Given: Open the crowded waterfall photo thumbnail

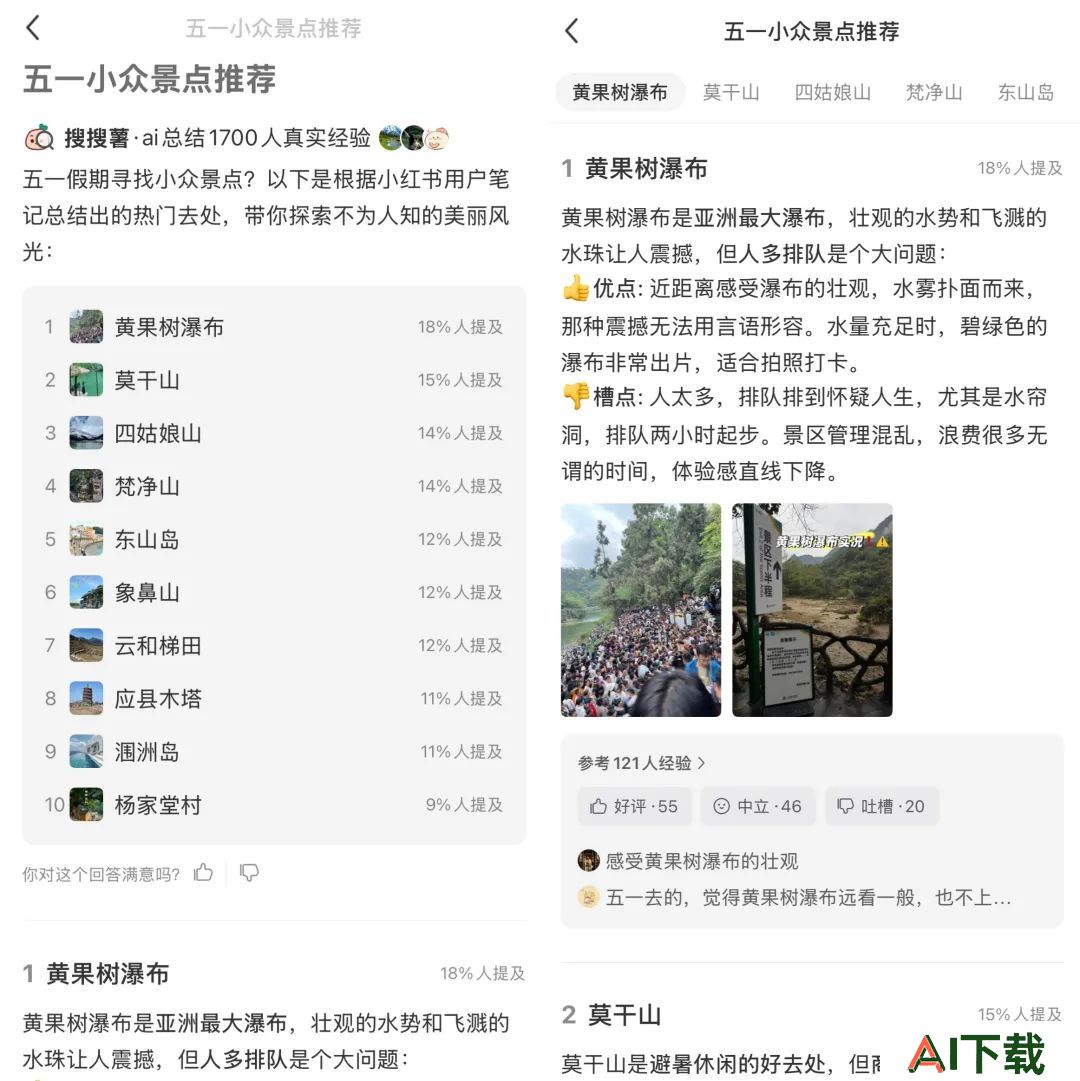Looking at the screenshot, I should pyautogui.click(x=641, y=610).
